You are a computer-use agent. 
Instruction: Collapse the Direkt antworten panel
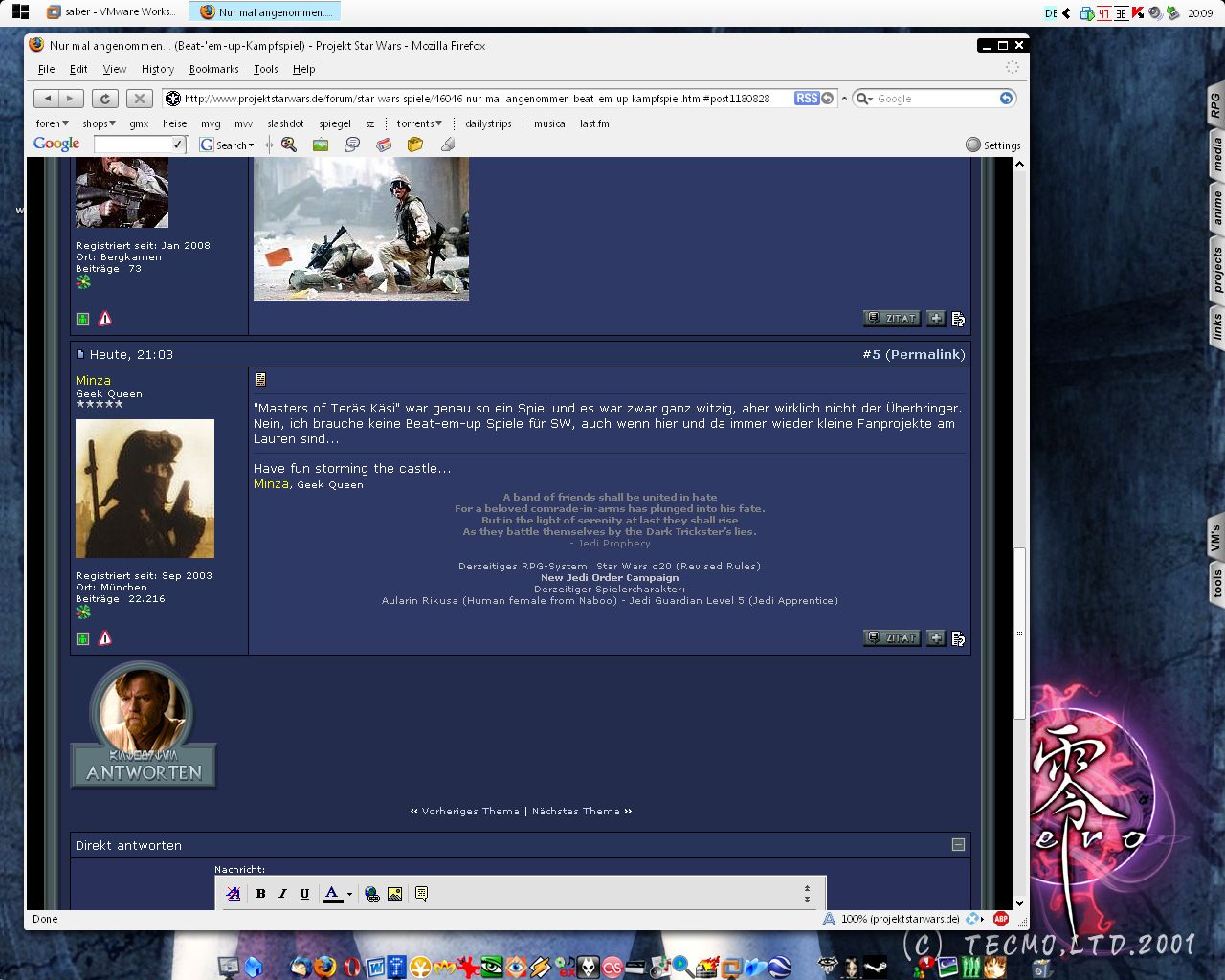[x=958, y=845]
